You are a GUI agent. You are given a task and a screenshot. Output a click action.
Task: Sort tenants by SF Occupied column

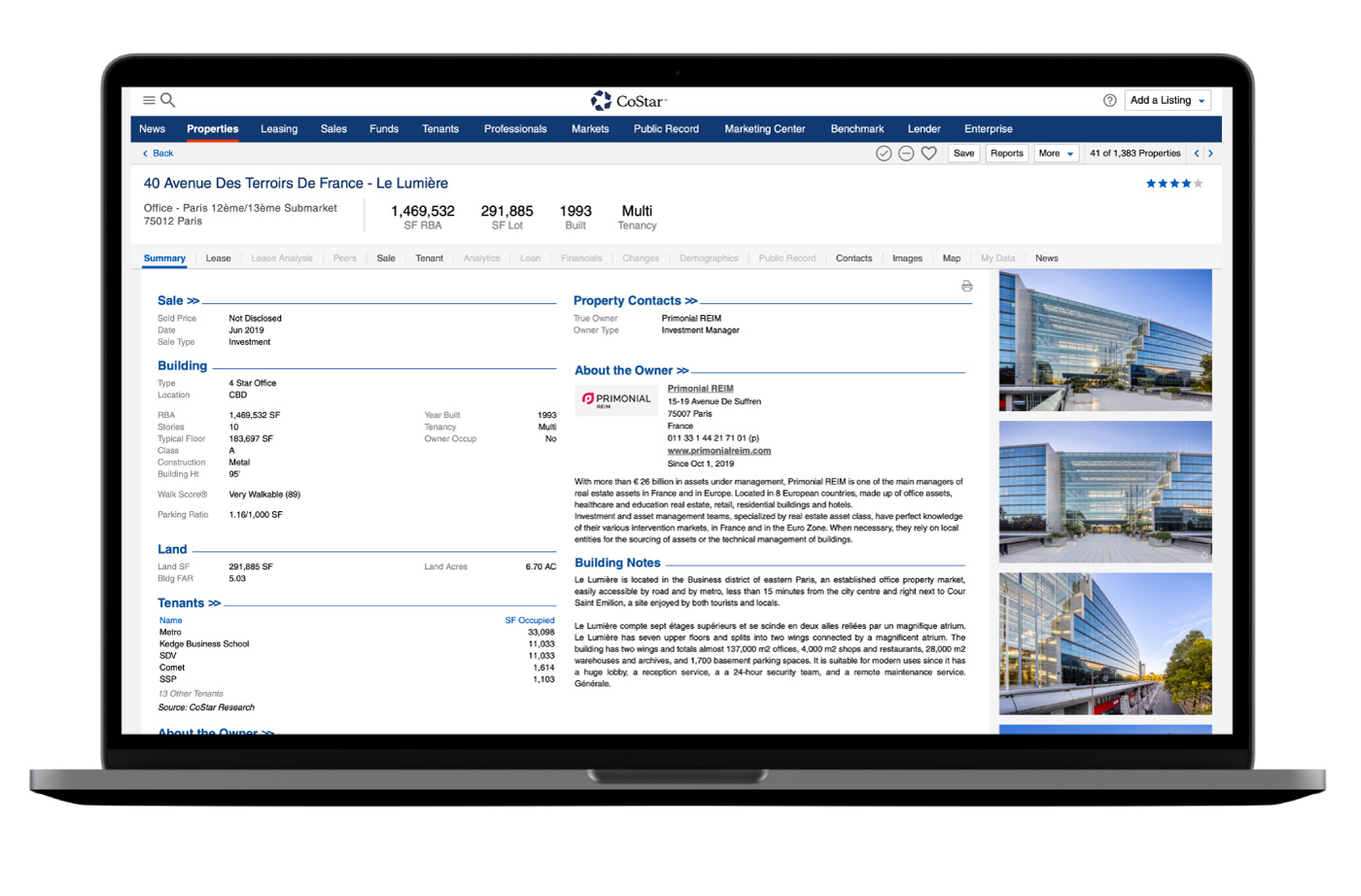530,620
